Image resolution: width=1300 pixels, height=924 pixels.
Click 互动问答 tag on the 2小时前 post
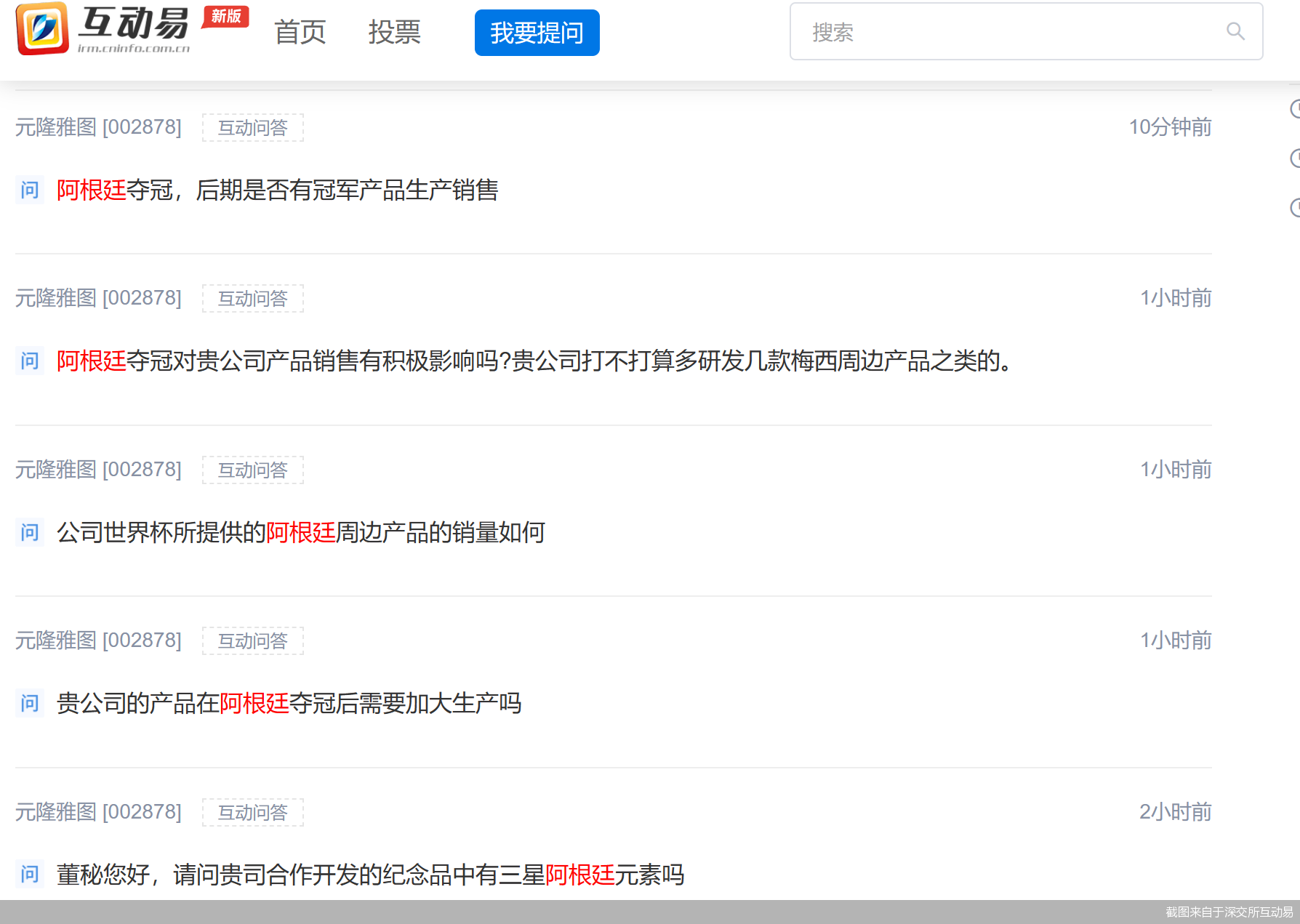(253, 813)
